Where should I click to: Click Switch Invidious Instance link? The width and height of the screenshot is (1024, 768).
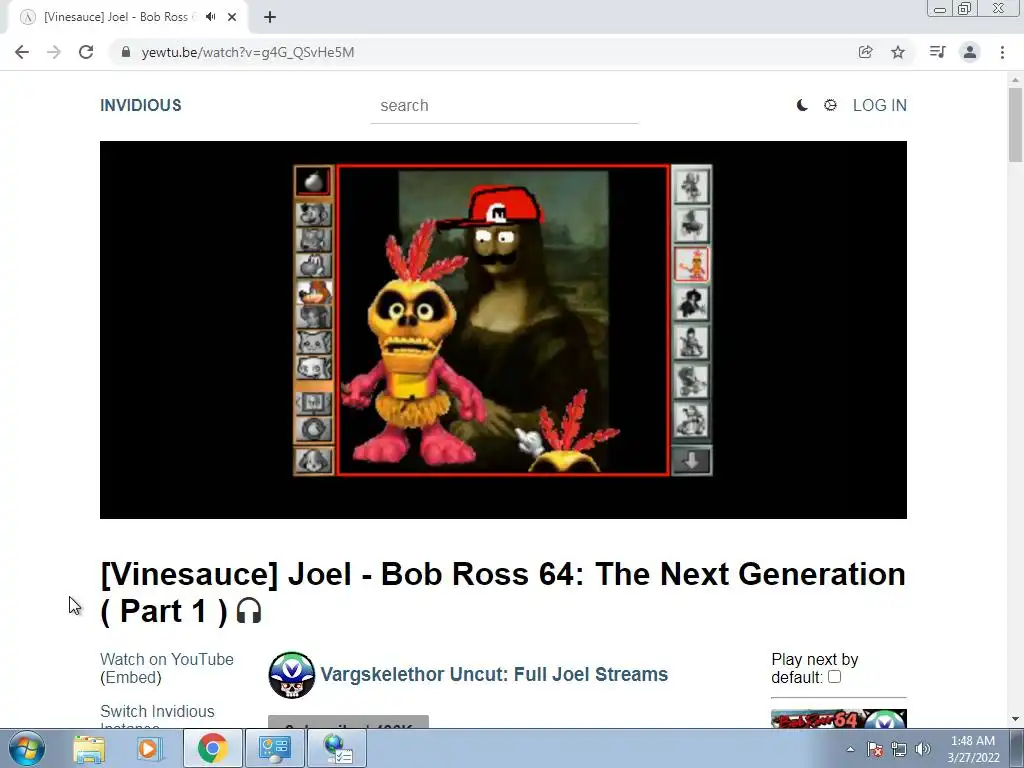click(157, 717)
